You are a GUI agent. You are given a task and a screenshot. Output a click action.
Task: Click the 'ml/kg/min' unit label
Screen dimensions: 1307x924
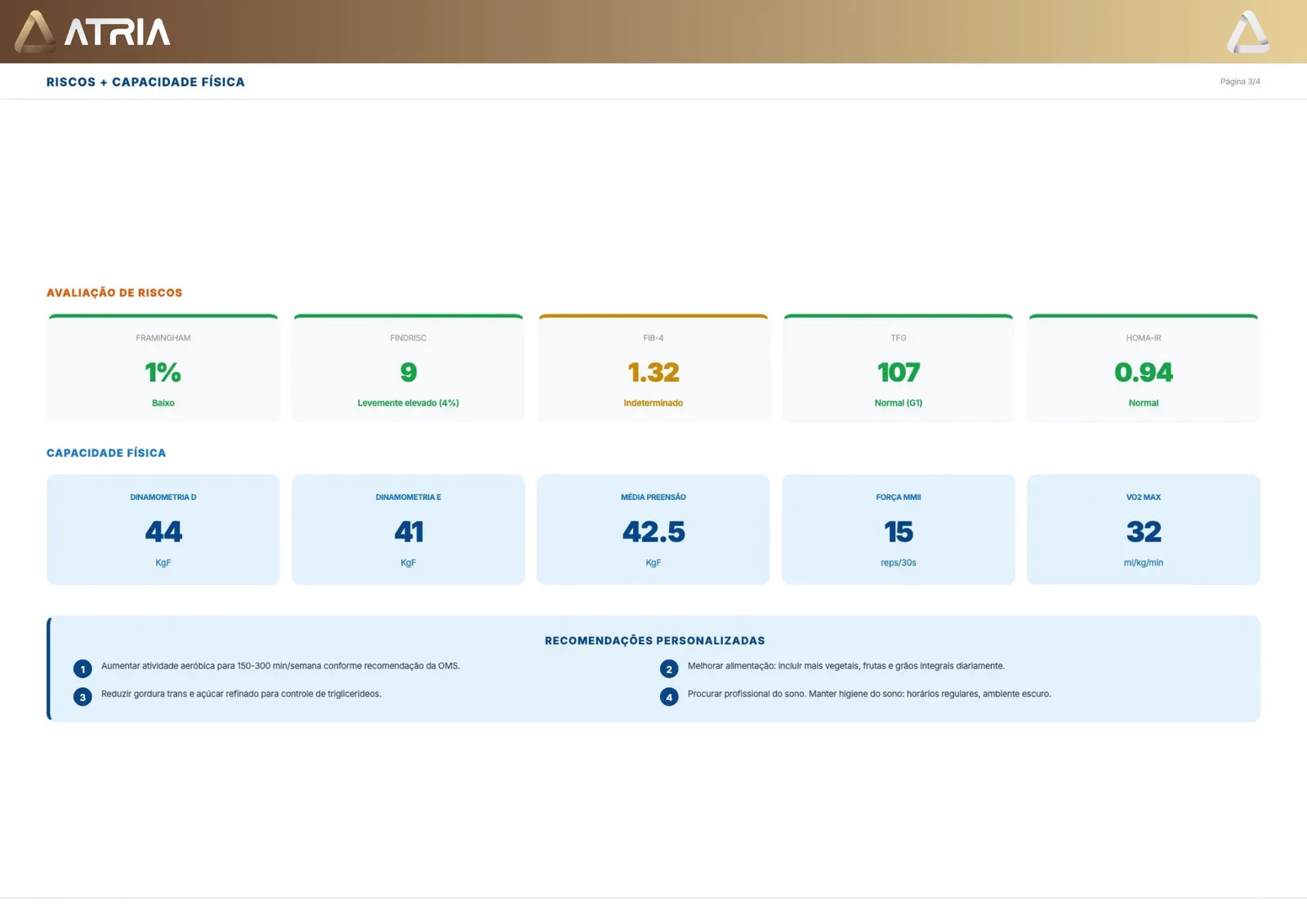[x=1144, y=563]
